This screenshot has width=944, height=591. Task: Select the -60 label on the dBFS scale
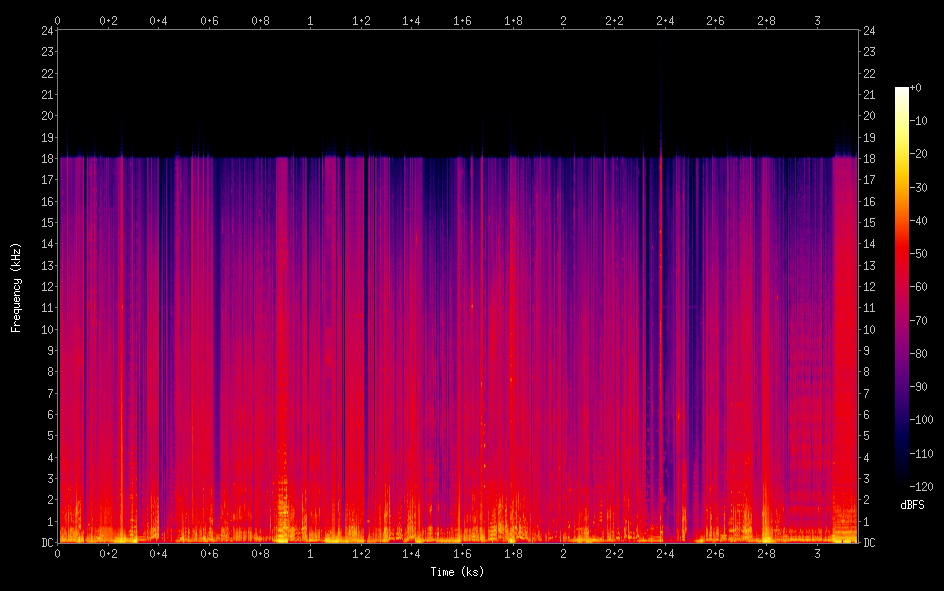[925, 287]
